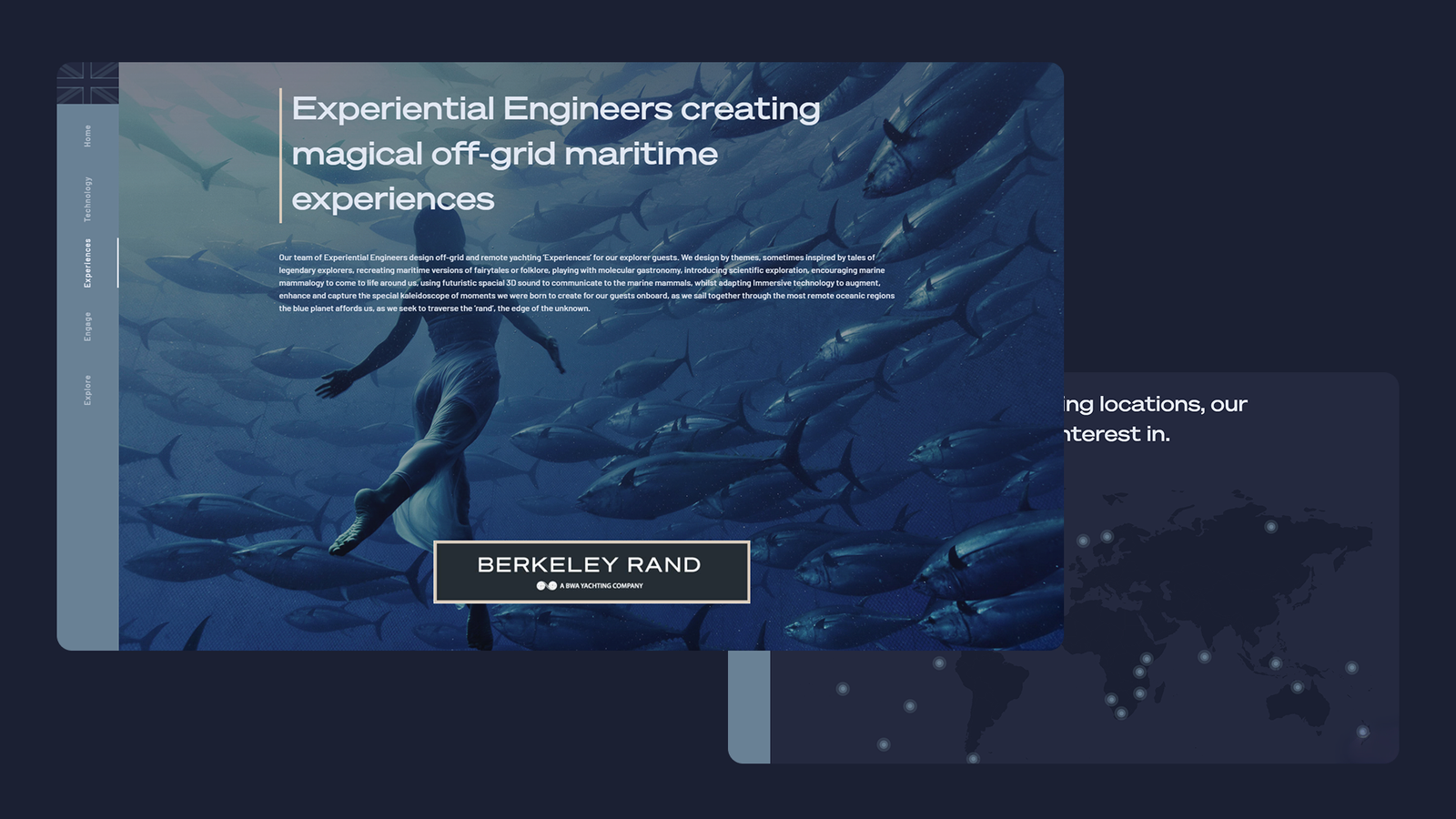Click marker east of Papua New Guinea
The width and height of the screenshot is (1456, 819).
(1351, 668)
